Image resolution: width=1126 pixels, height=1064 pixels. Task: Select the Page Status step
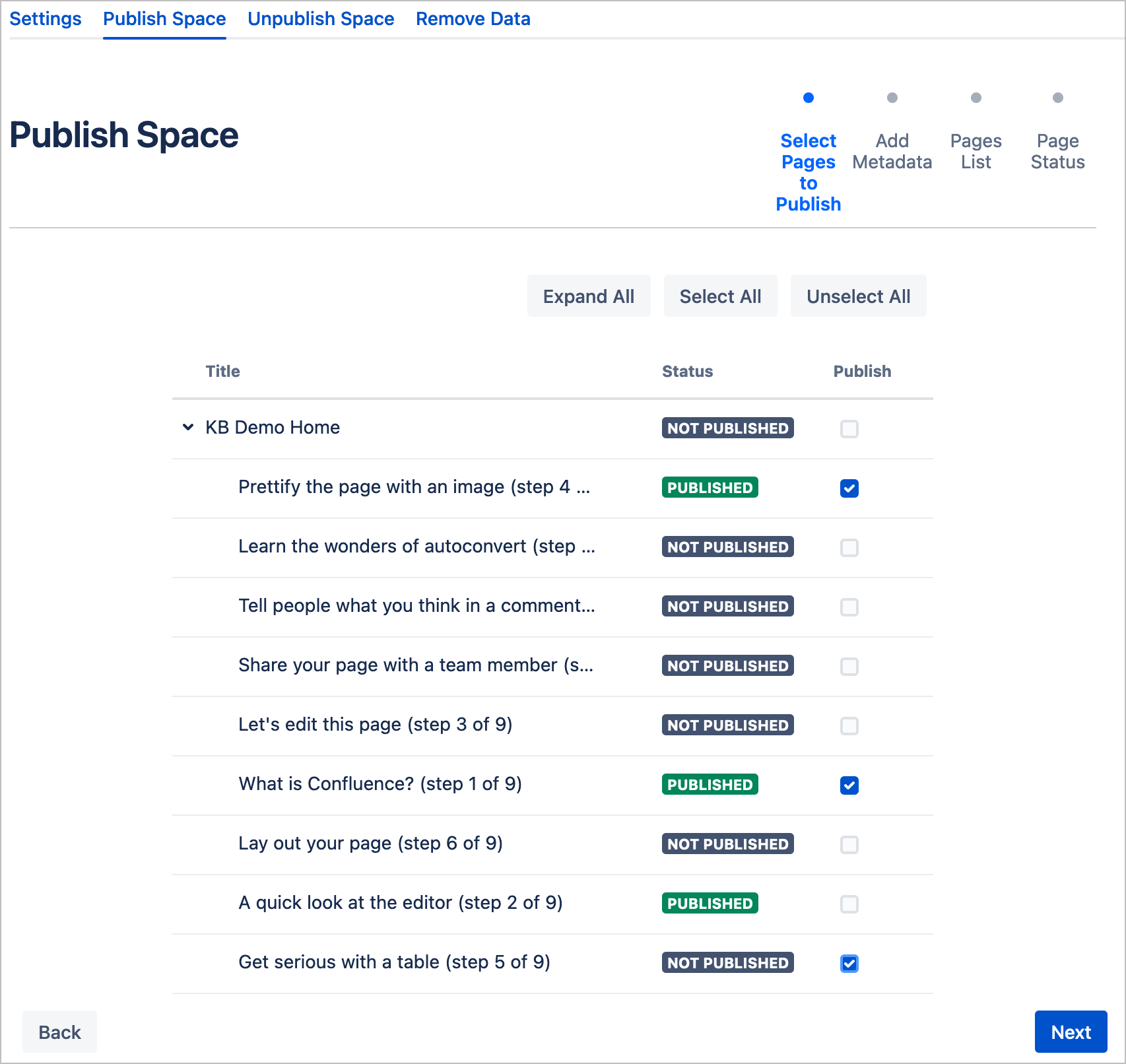coord(1057,151)
